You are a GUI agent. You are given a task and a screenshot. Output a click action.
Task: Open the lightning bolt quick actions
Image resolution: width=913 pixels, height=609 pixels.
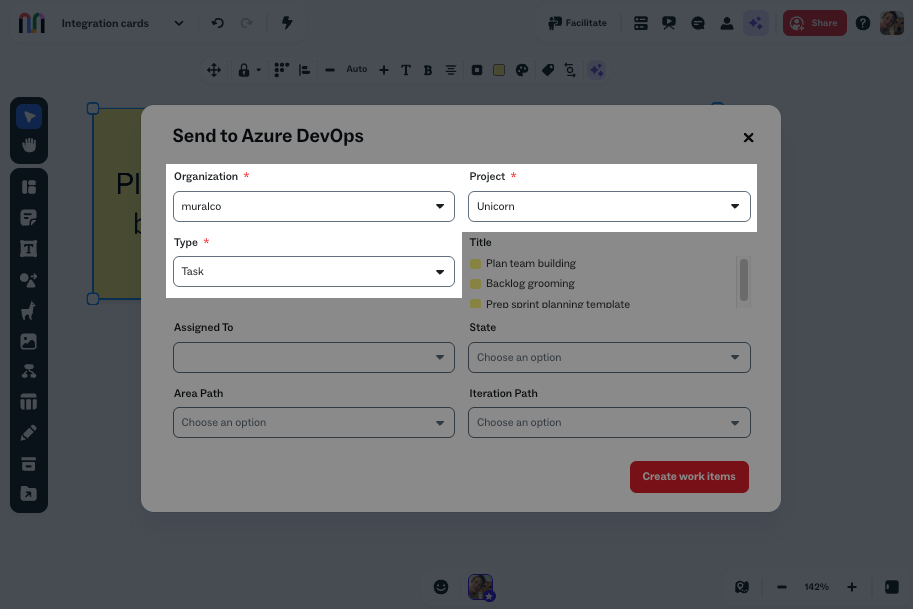[287, 23]
